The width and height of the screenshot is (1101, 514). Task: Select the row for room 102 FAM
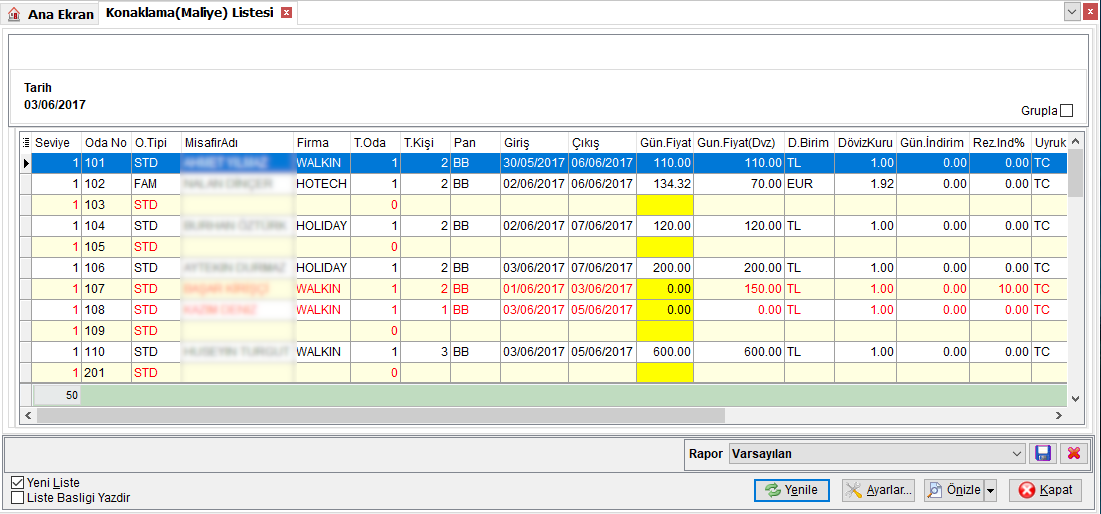point(544,184)
